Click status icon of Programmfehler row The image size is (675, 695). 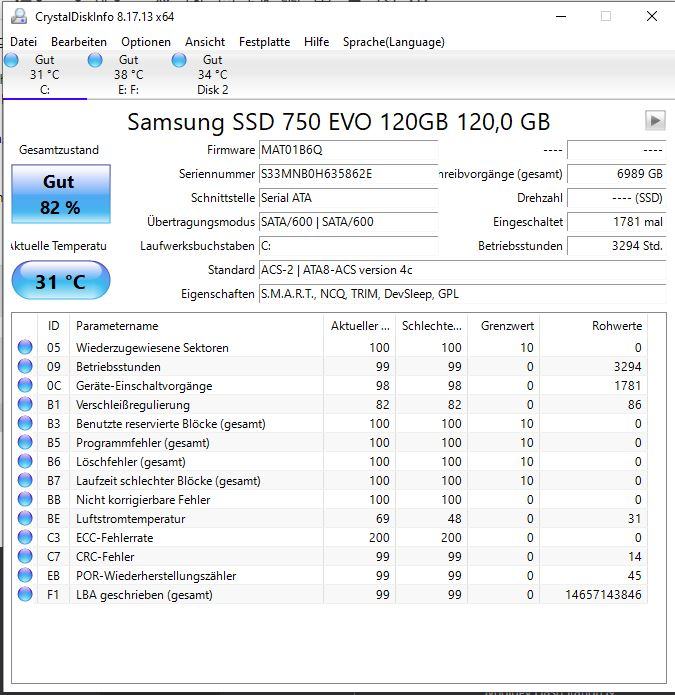click(25, 442)
